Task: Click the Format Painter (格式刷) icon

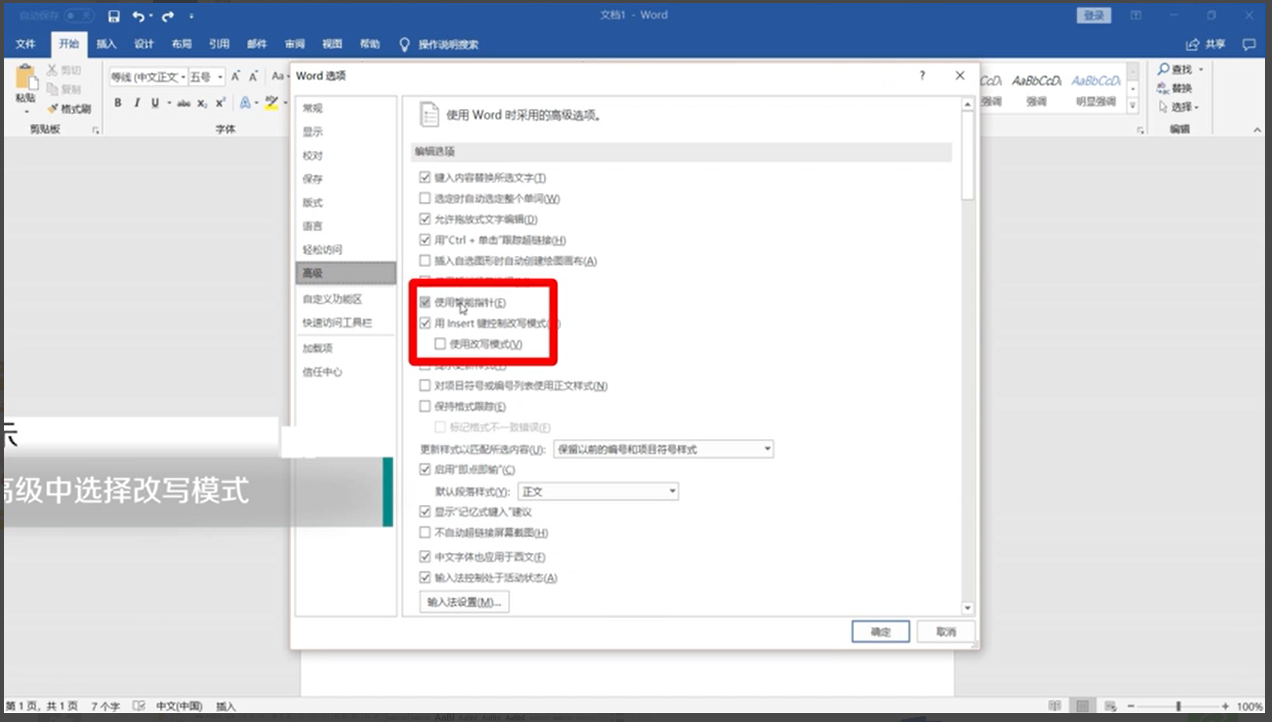Action: [54, 109]
